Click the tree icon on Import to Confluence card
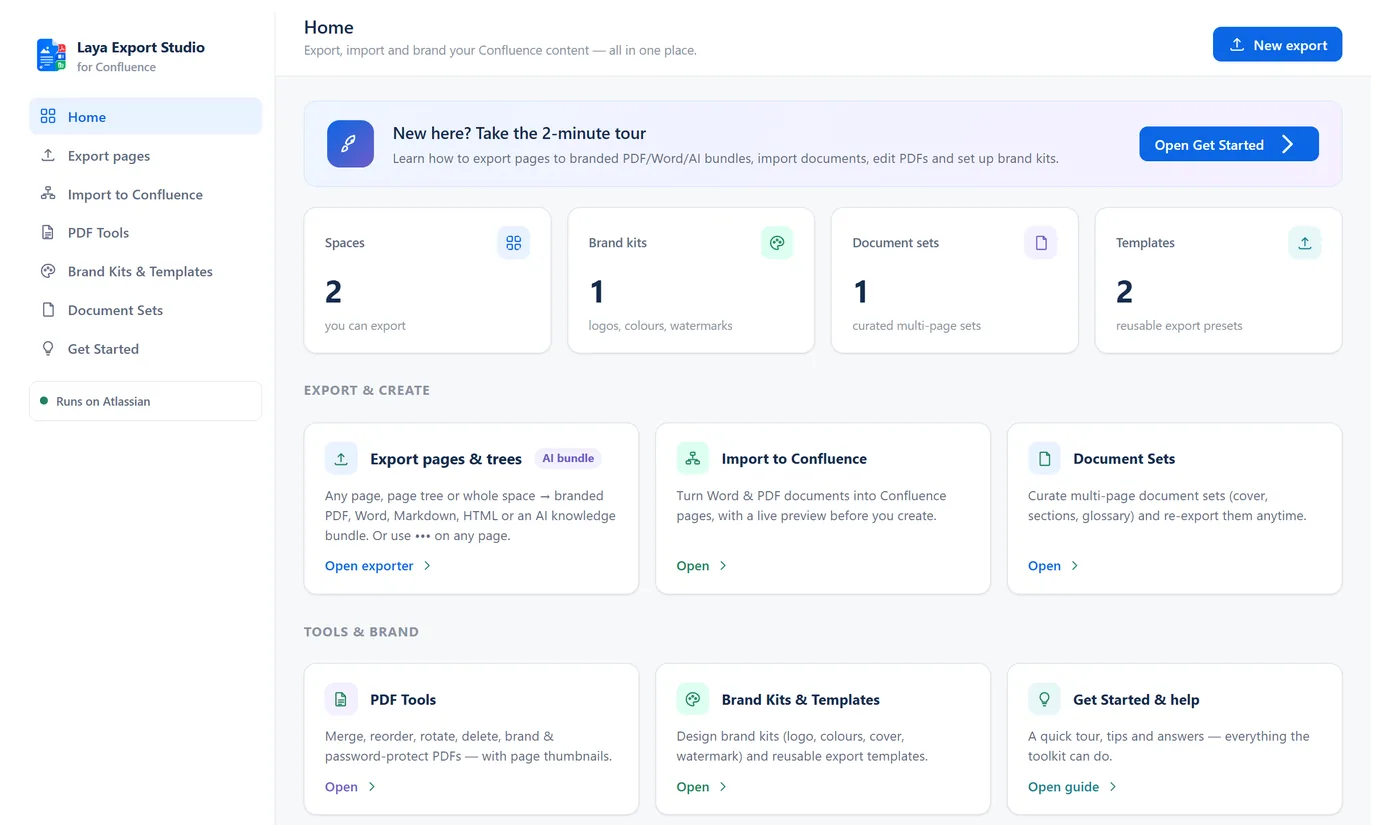The image size is (1400, 825). (x=693, y=458)
